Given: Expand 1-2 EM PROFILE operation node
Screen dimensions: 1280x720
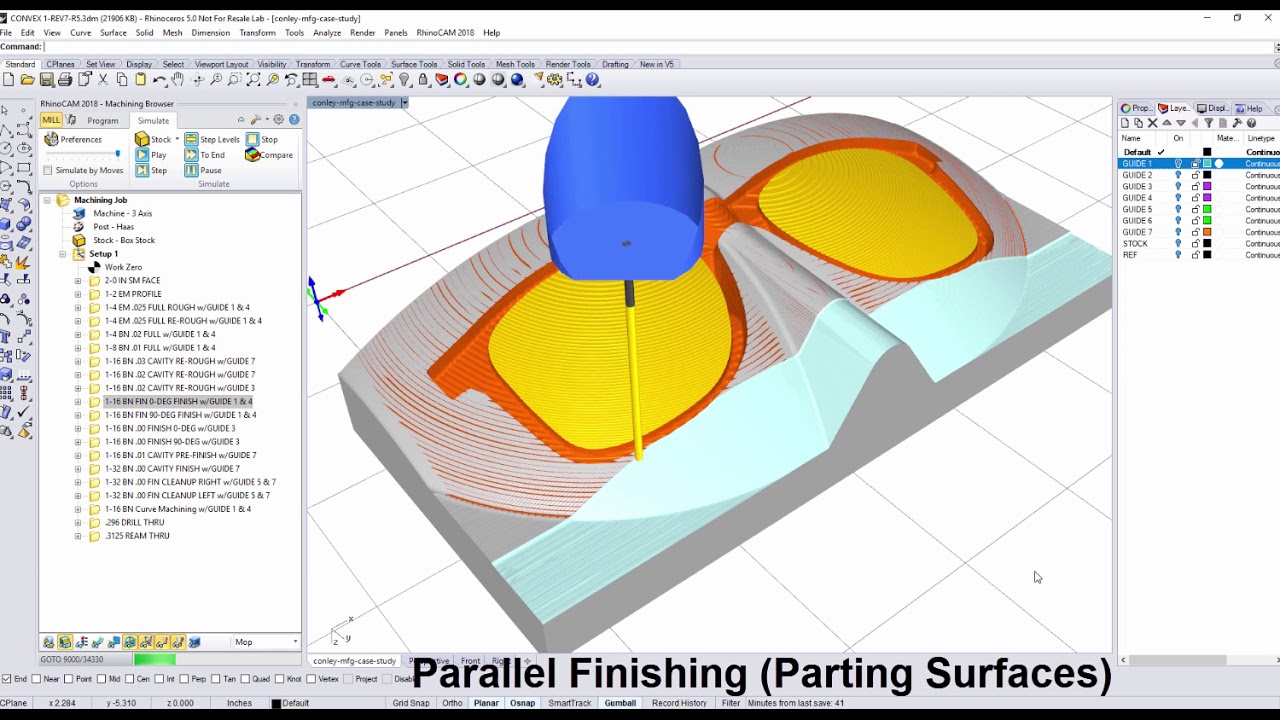Looking at the screenshot, I should click(x=78, y=294).
